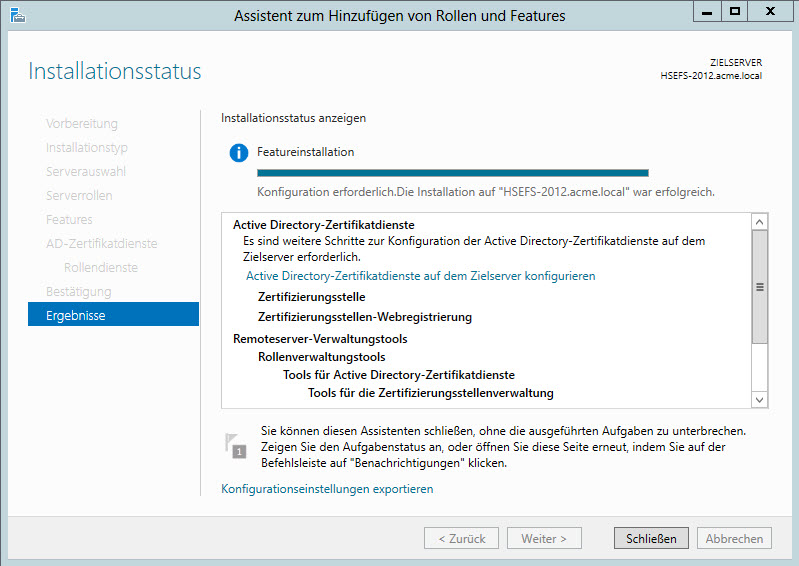This screenshot has height=566, width=799.
Task: Click the Active Directory-Zertifikatdienste heading
Action: [x=324, y=225]
